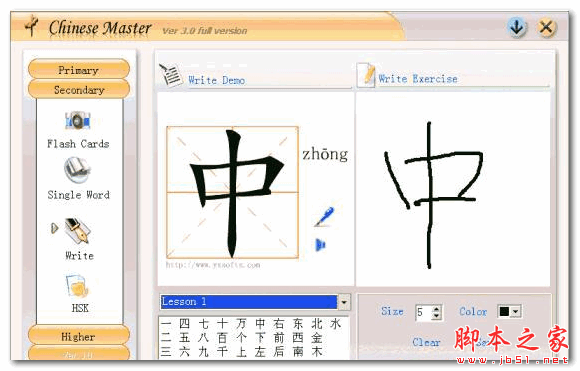The image size is (580, 371).
Task: Click the black color swatch
Action: click(x=504, y=311)
